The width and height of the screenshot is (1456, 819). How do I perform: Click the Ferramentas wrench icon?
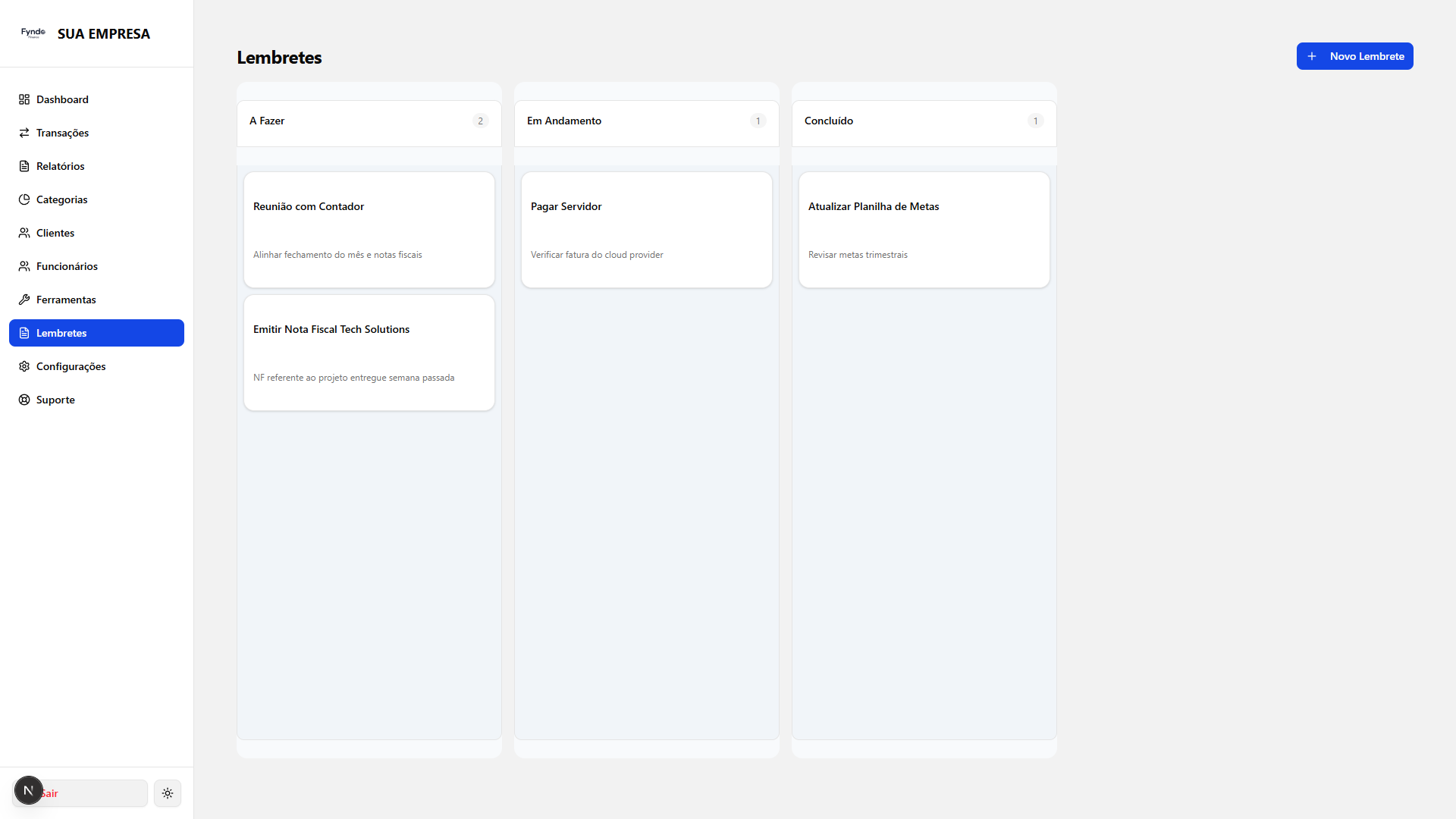point(24,300)
